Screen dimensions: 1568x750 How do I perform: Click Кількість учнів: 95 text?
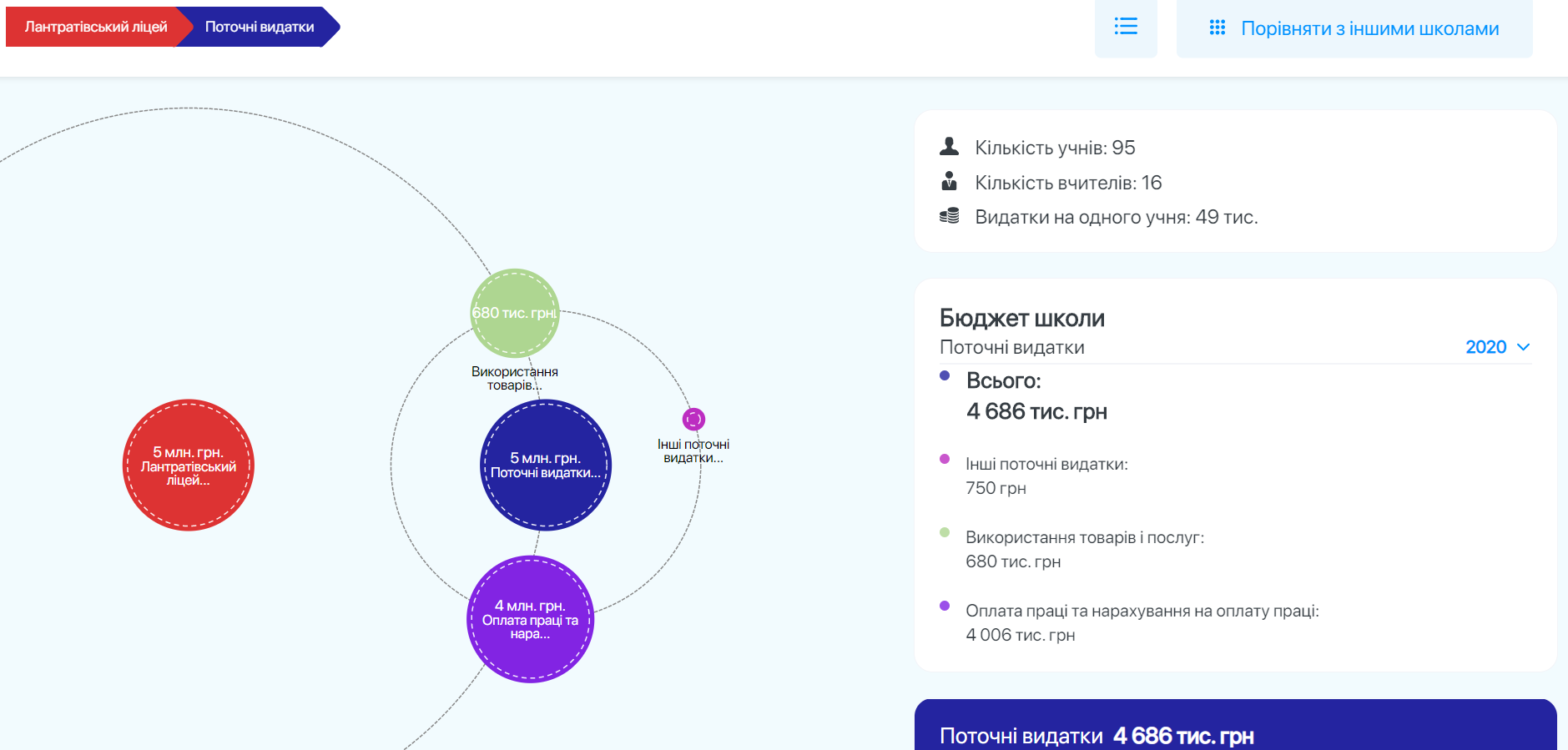(1055, 148)
